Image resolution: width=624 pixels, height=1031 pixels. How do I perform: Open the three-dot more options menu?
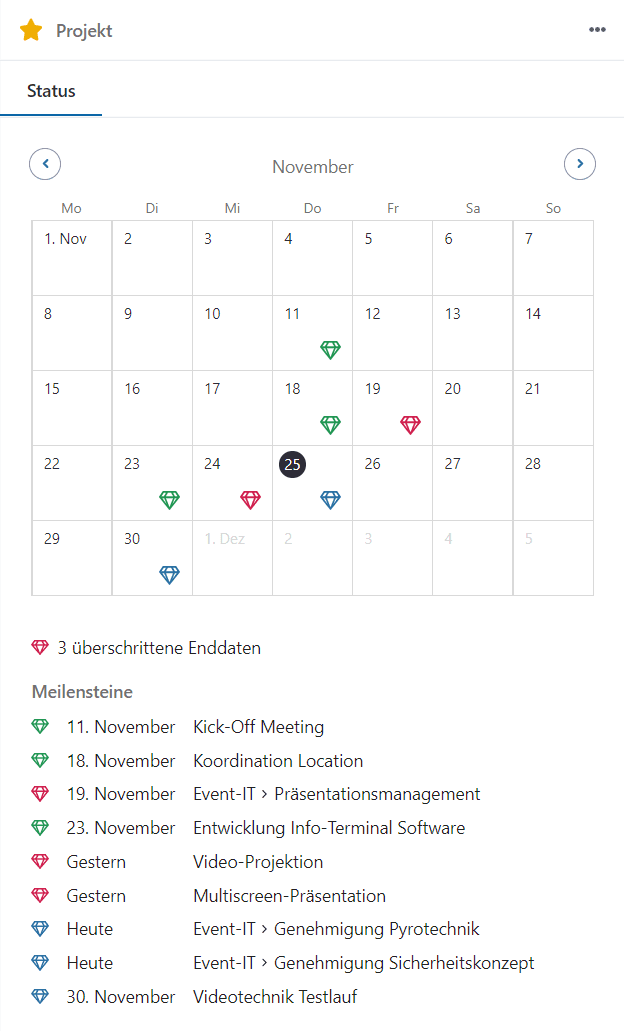click(x=597, y=30)
